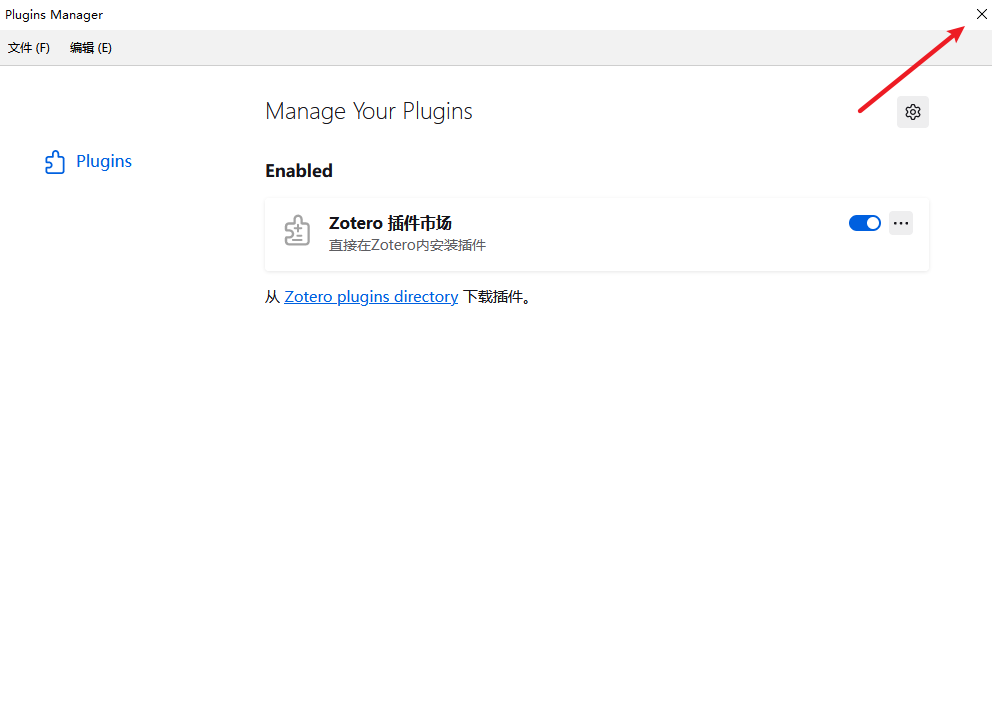This screenshot has width=992, height=728.
Task: Click the 从 text before the directory link
Action: coord(272,297)
